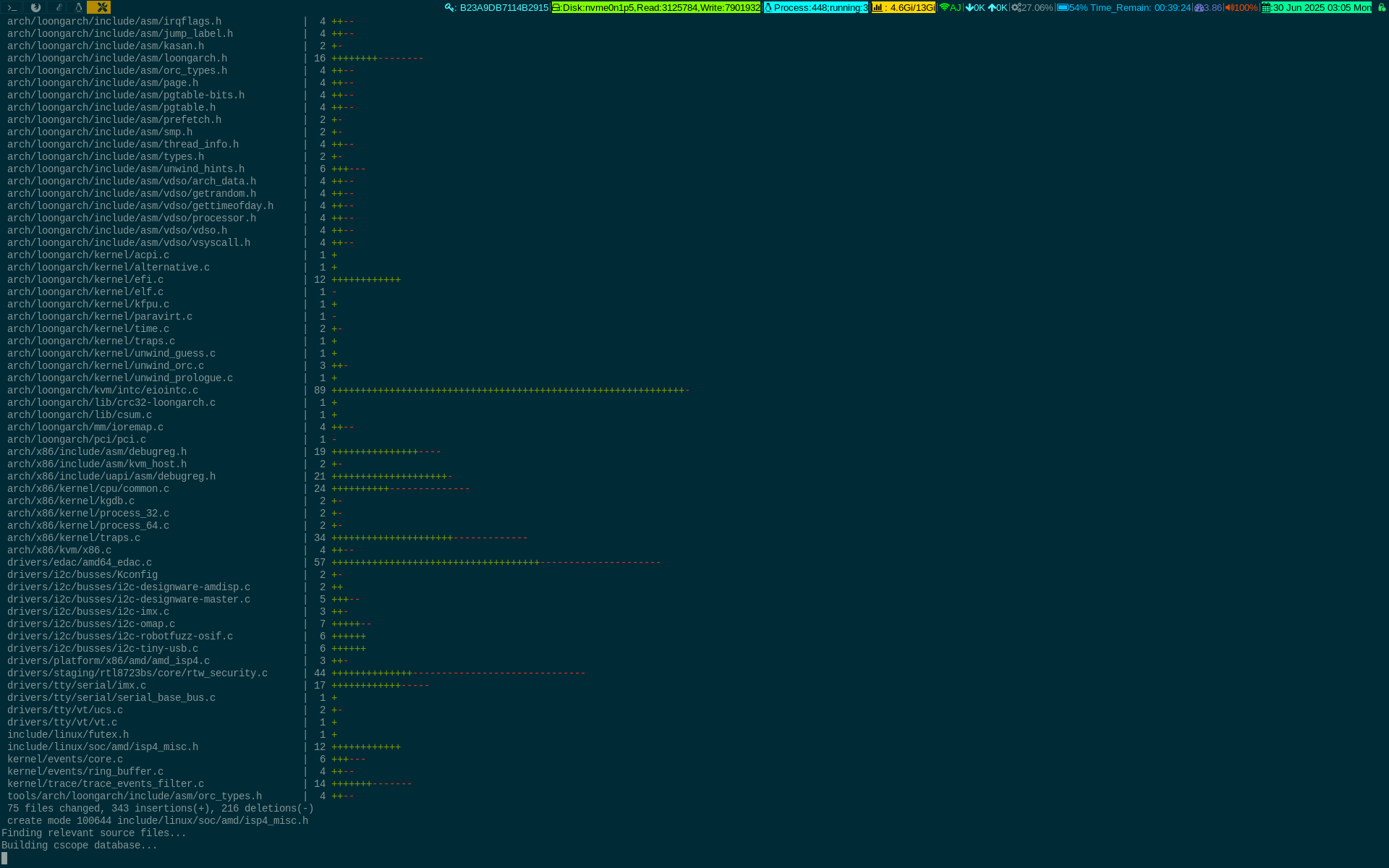Screen dimensions: 1389x868
Task: Click include/linux/futex.h line
Action: point(172,735)
